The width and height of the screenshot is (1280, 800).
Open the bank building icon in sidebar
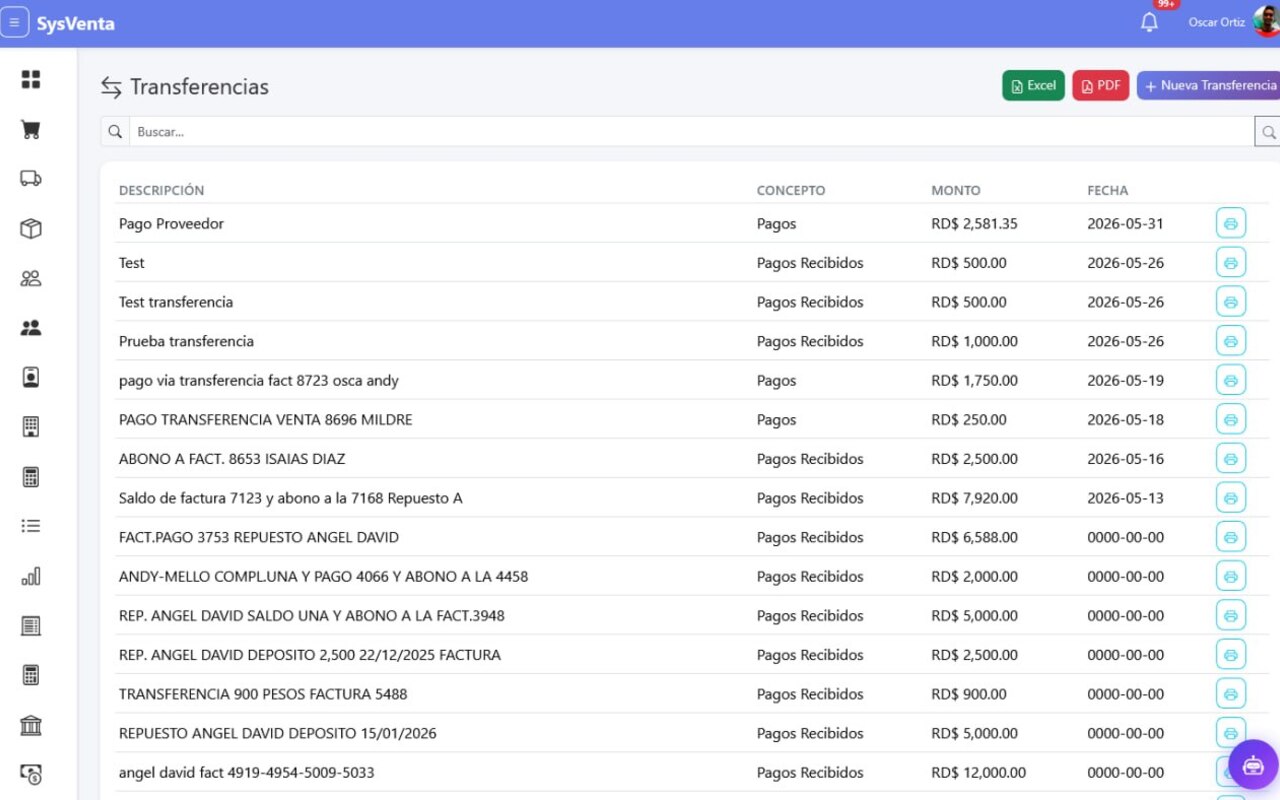point(31,725)
